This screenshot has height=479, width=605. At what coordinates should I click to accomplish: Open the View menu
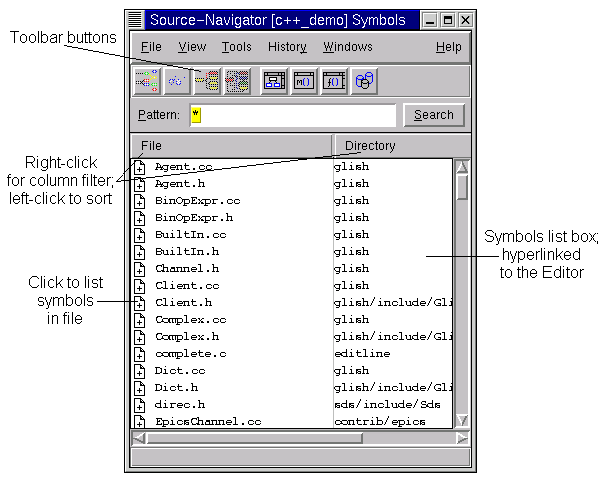click(x=192, y=47)
